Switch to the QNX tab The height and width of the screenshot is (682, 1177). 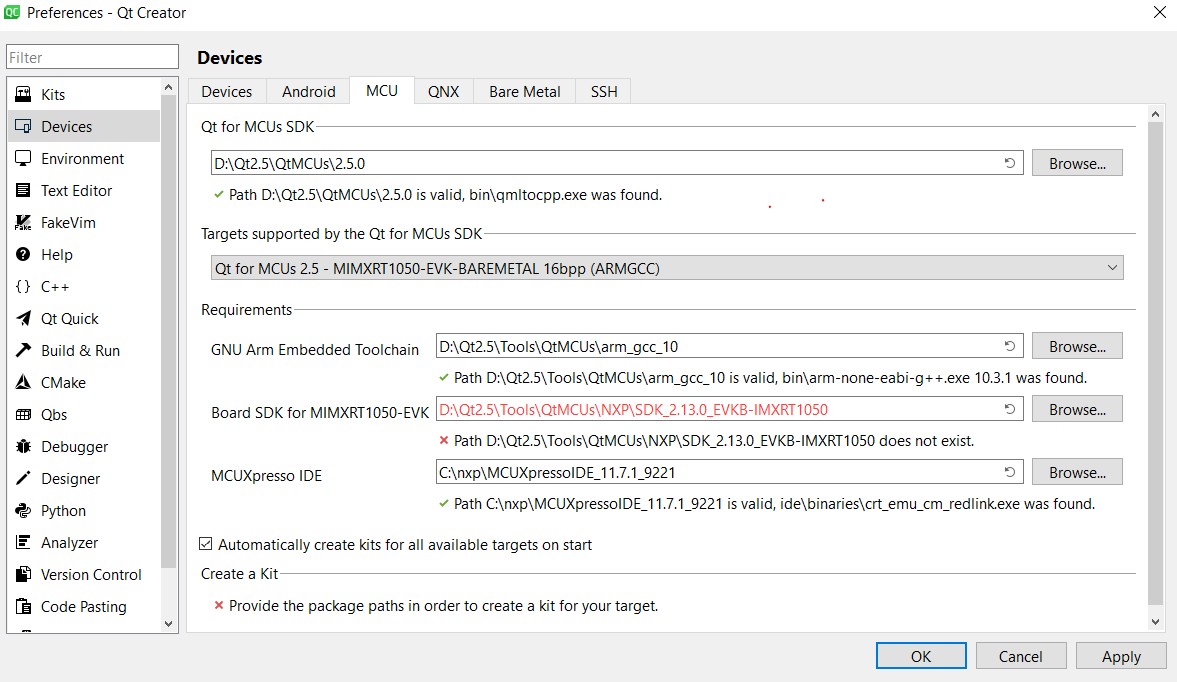pyautogui.click(x=444, y=92)
